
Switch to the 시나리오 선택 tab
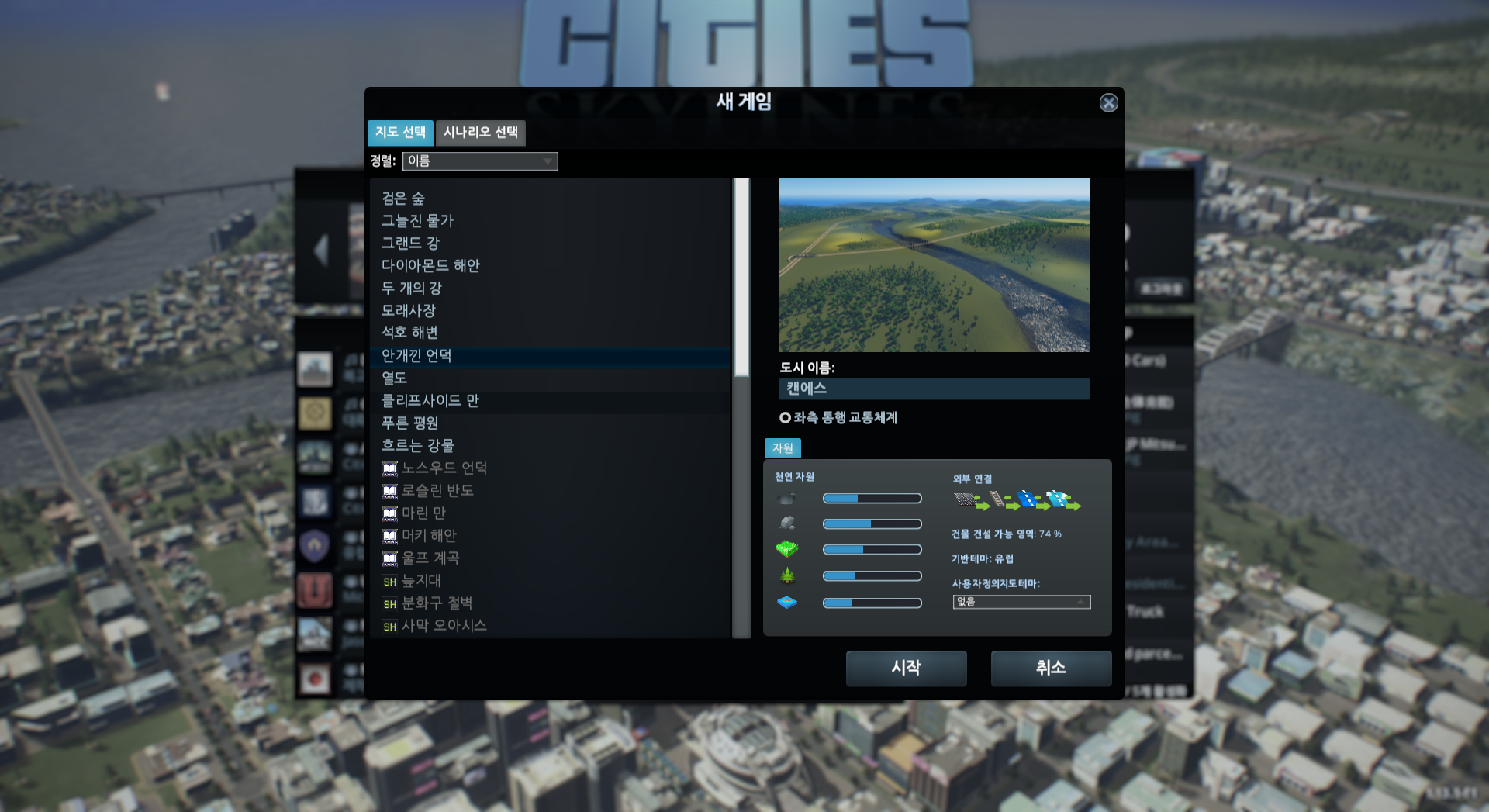[x=480, y=133]
